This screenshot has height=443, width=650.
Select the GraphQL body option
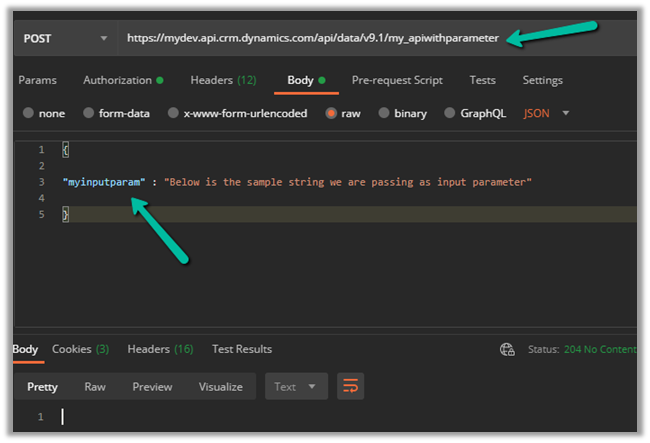pyautogui.click(x=450, y=113)
